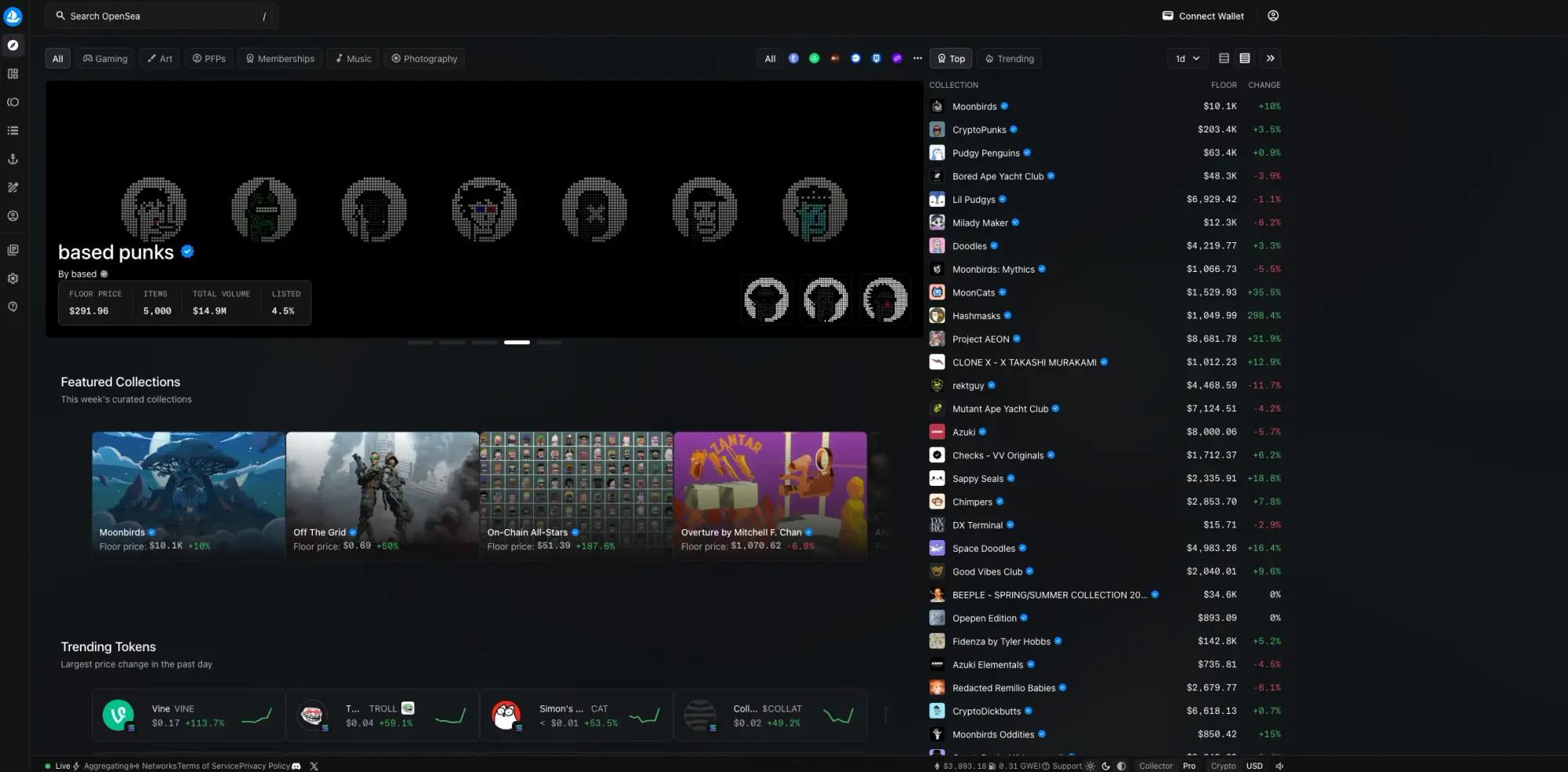
Task: Open the On-Chain All-Stars featured card
Action: pos(576,495)
